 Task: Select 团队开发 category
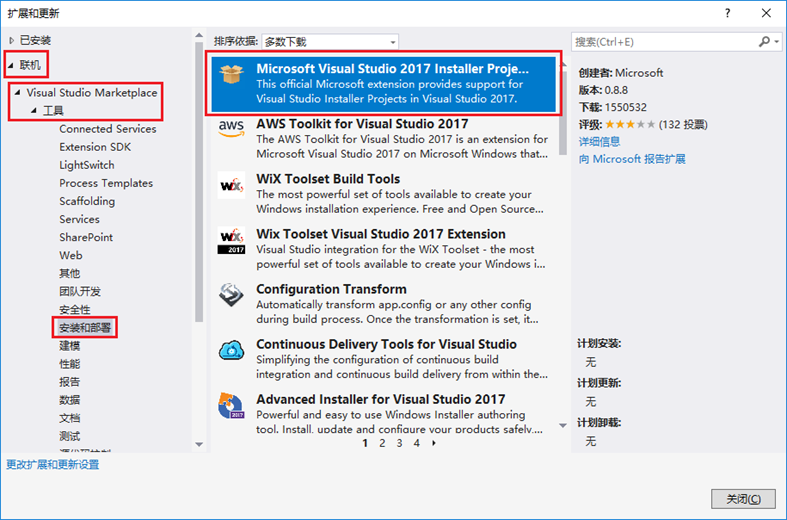click(x=80, y=292)
